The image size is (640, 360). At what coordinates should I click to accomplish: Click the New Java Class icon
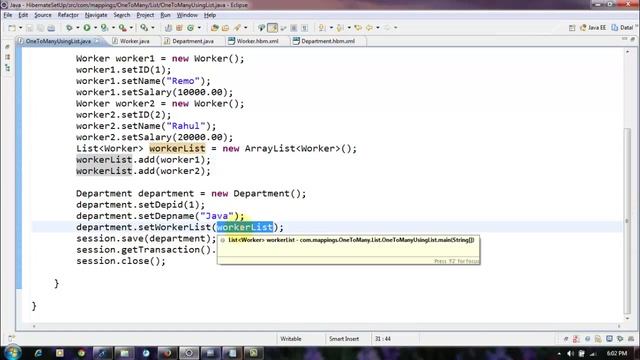point(191,28)
